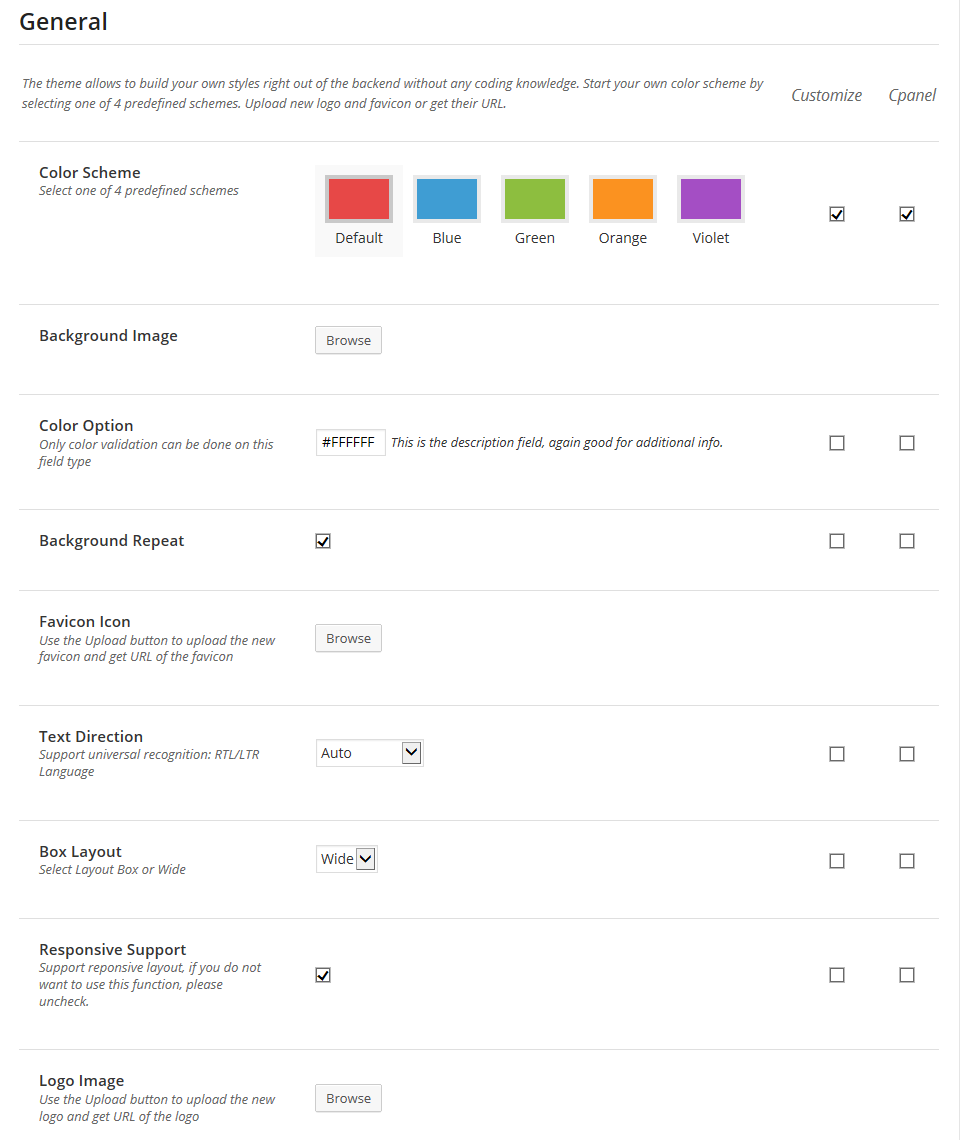The width and height of the screenshot is (960, 1140).
Task: Enable Customize checkbox for Color Option
Action: (837, 443)
